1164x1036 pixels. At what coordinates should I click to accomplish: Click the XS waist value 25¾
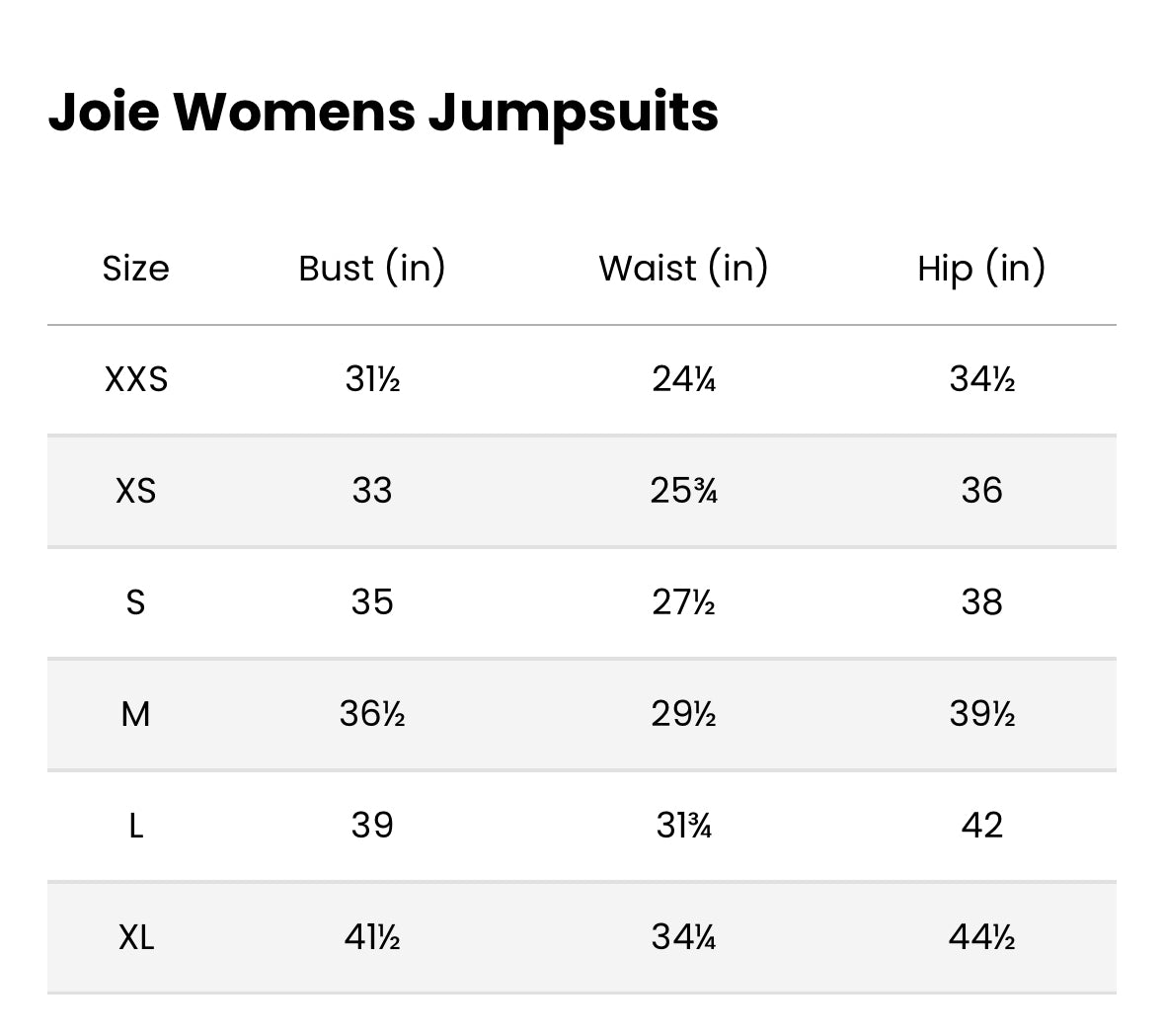tap(683, 491)
